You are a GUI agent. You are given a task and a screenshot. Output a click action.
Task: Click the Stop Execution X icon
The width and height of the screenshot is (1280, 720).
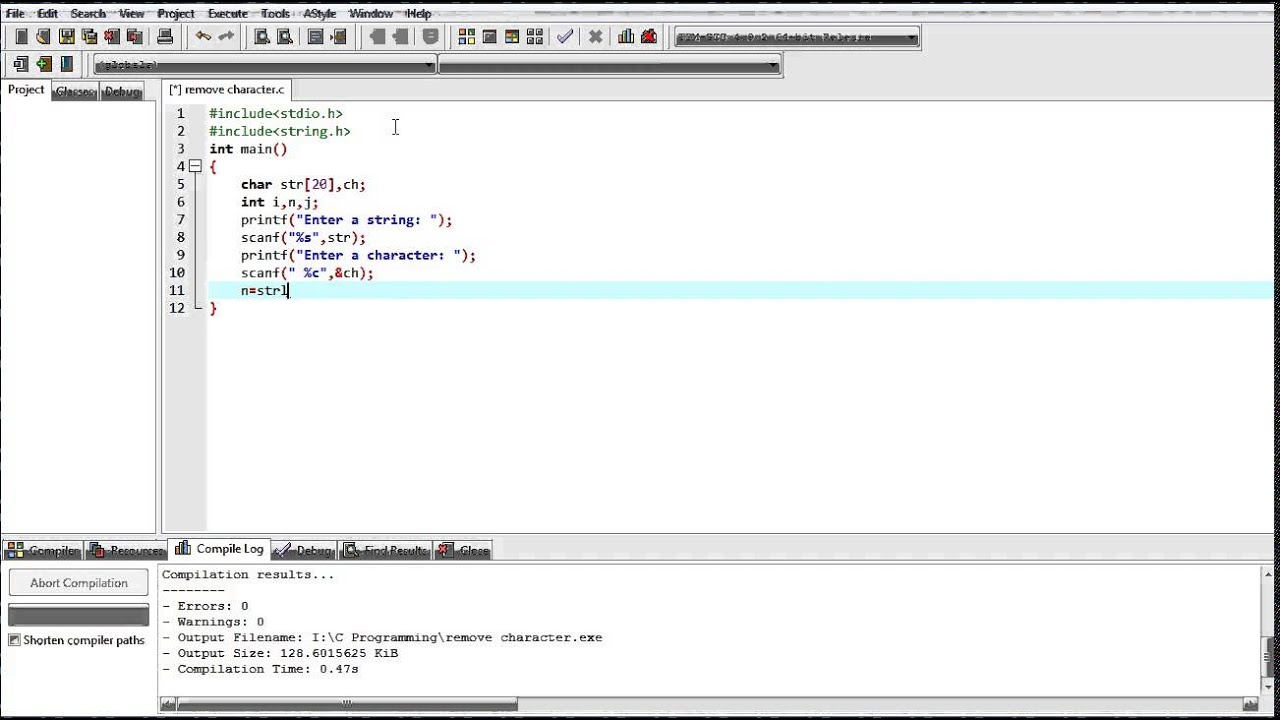[595, 37]
